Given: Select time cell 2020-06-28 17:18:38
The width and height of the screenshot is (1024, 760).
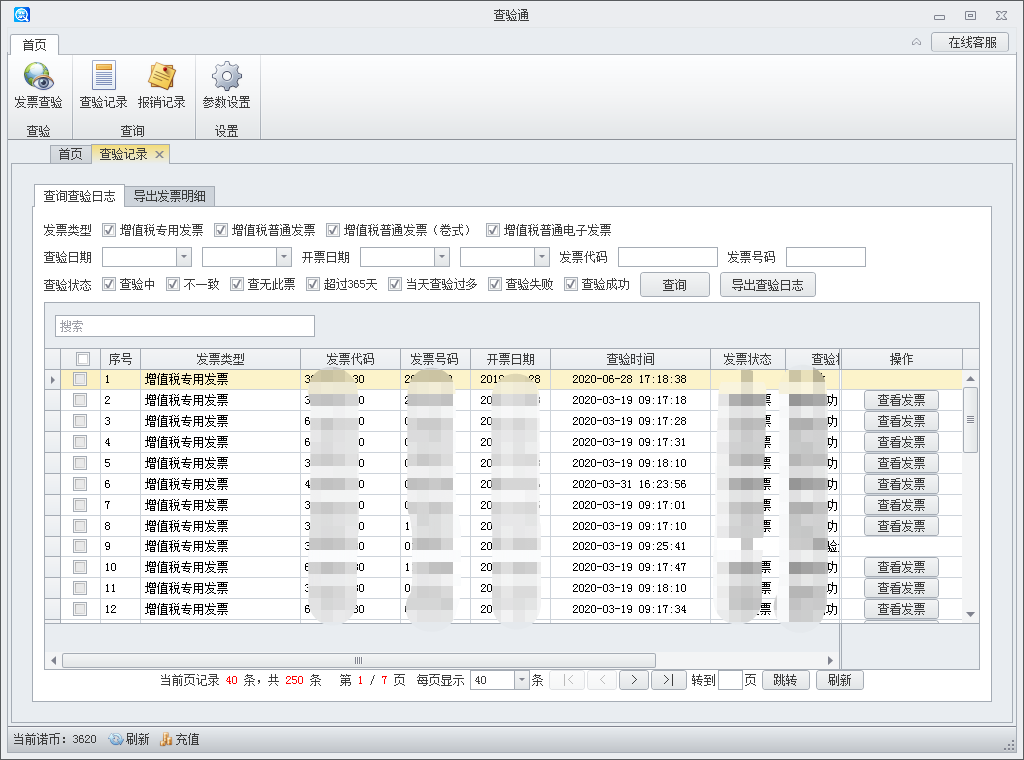Looking at the screenshot, I should click(x=630, y=379).
